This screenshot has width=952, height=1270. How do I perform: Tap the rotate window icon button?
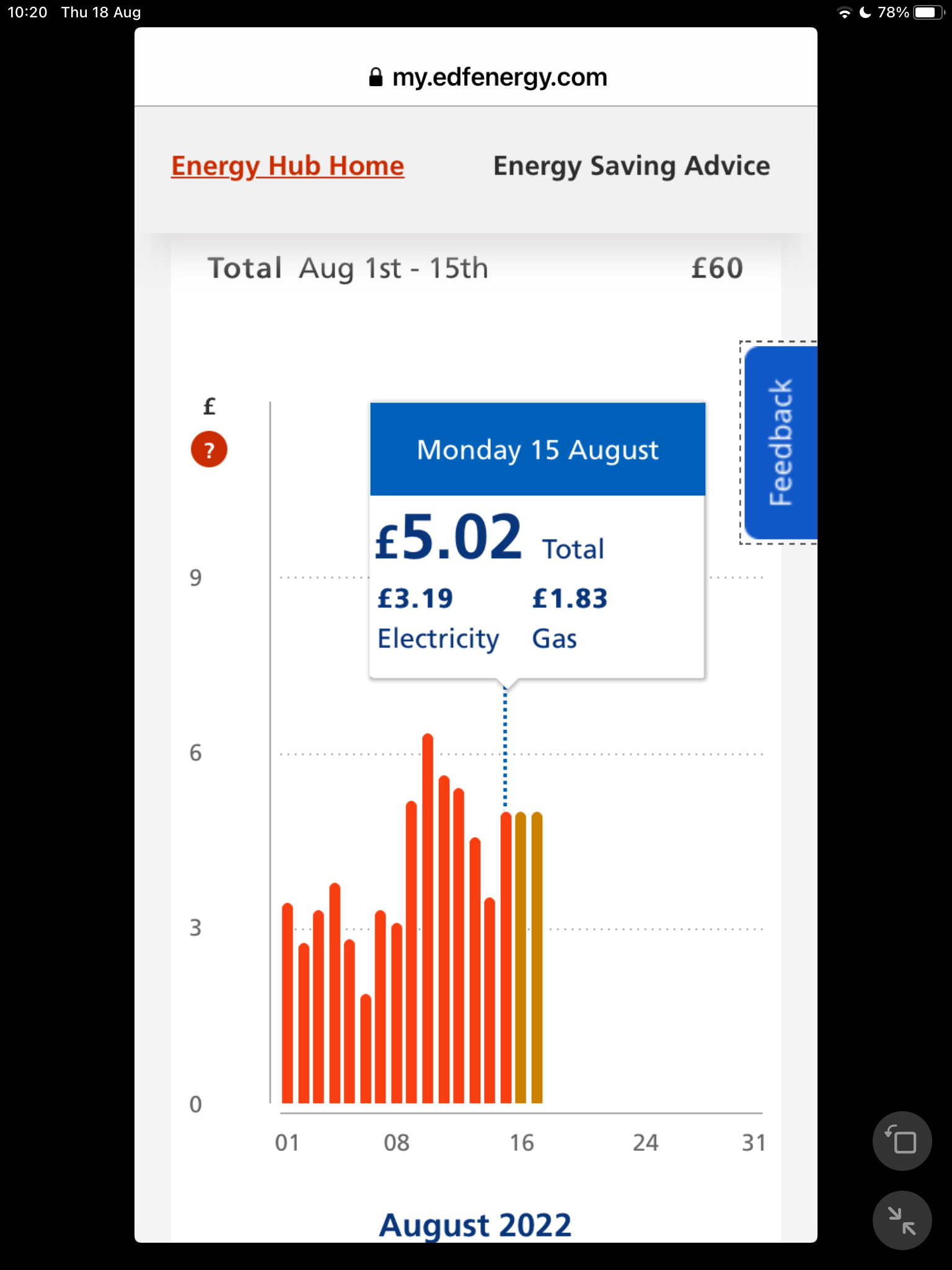pyautogui.click(x=902, y=1140)
